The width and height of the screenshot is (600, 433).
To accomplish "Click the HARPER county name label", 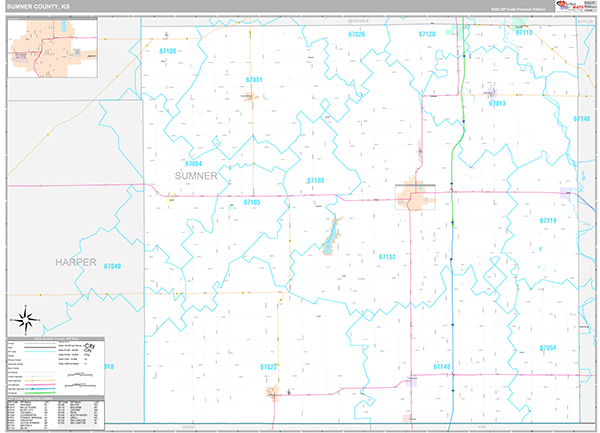I will tap(76, 262).
